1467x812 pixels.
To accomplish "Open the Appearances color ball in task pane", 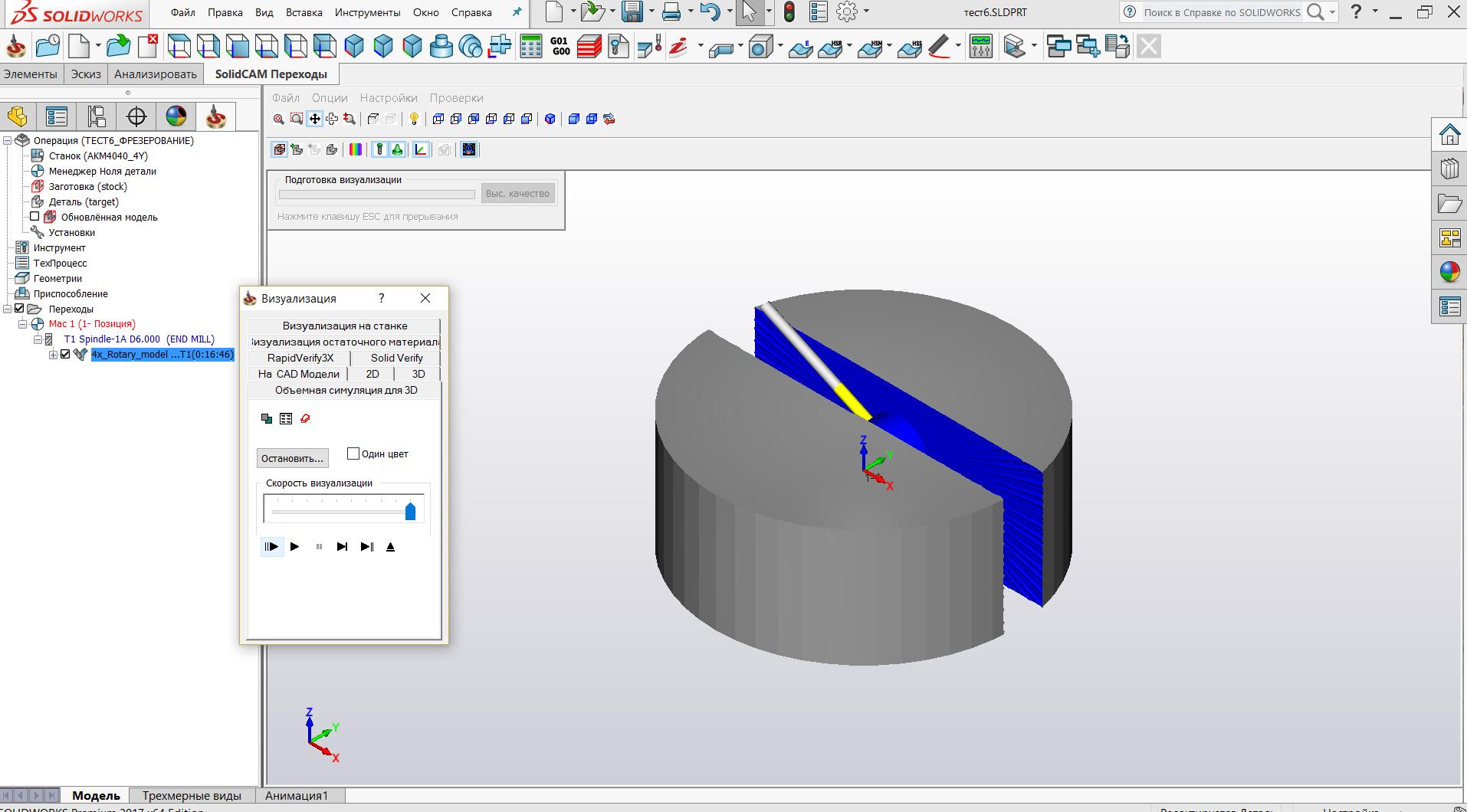I will [x=1449, y=272].
